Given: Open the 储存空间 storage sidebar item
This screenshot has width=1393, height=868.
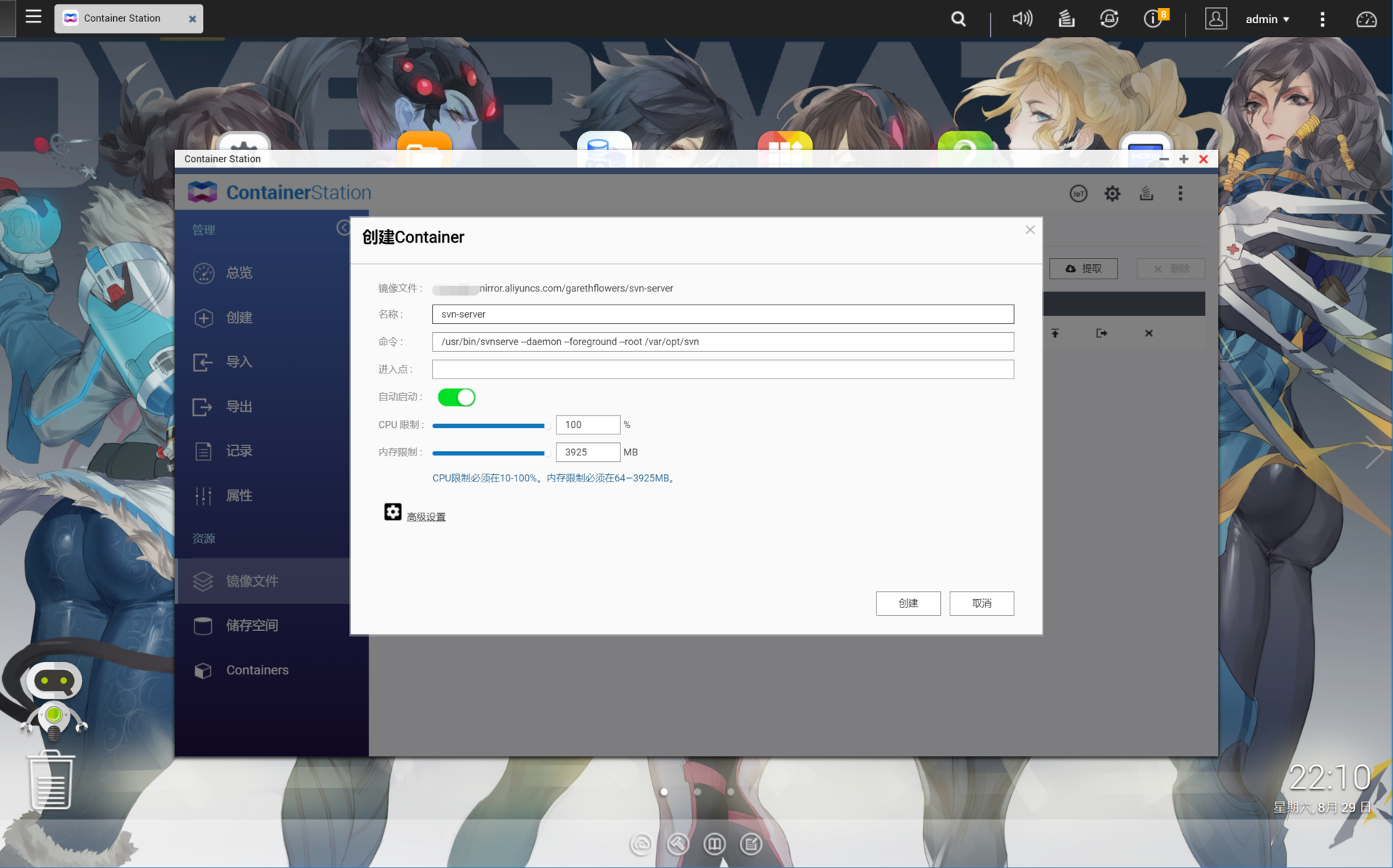Looking at the screenshot, I should (251, 625).
